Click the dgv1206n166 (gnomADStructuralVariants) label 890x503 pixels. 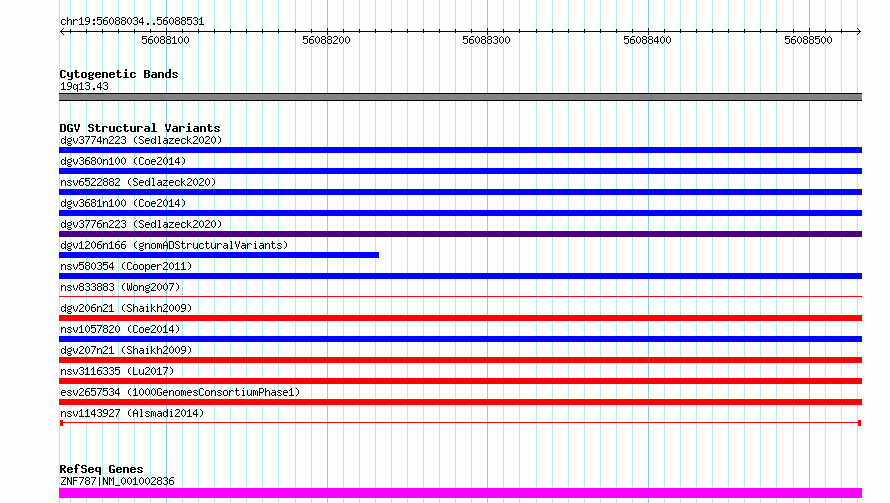tap(174, 245)
